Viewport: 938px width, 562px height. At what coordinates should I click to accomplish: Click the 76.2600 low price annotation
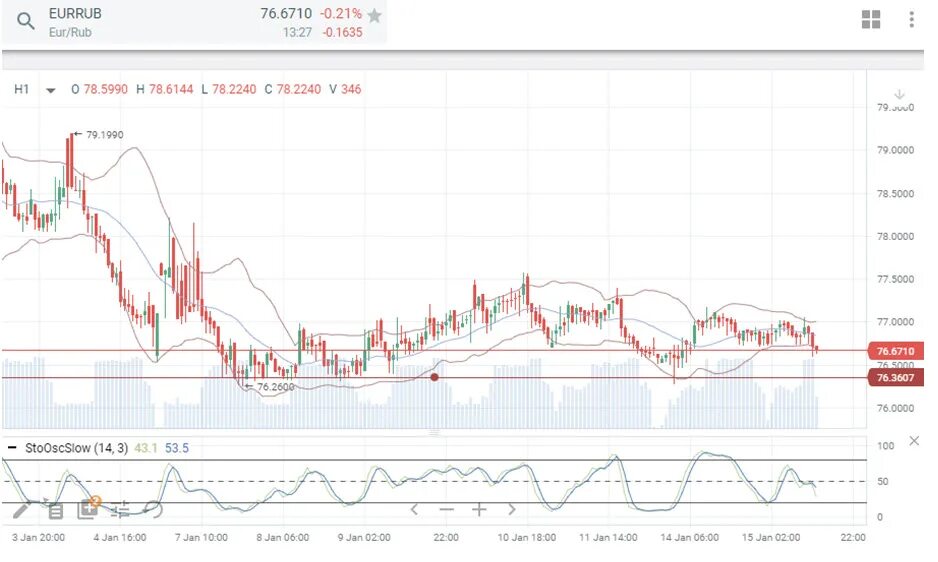click(x=275, y=387)
